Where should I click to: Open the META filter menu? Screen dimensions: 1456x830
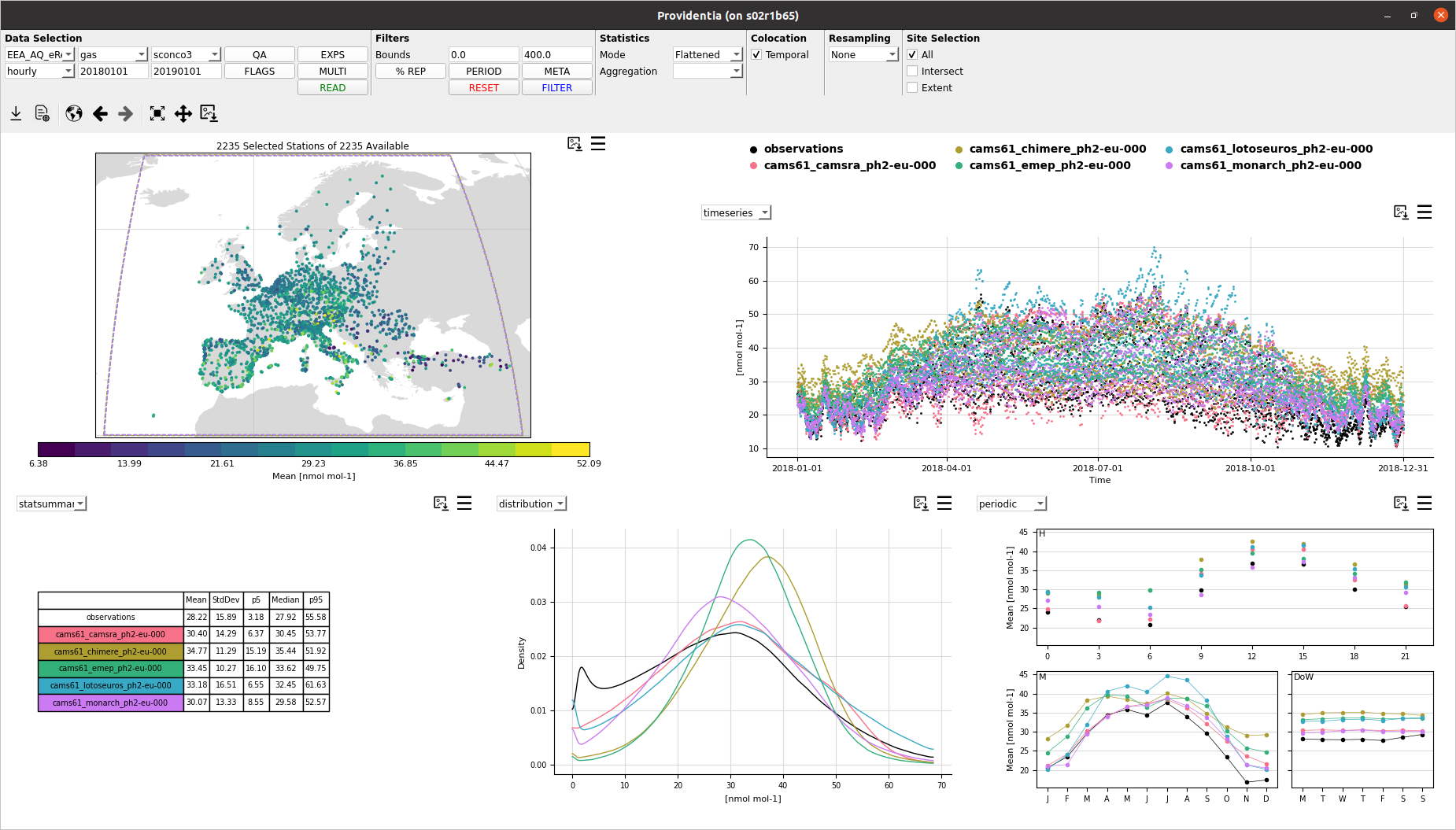pyautogui.click(x=556, y=72)
